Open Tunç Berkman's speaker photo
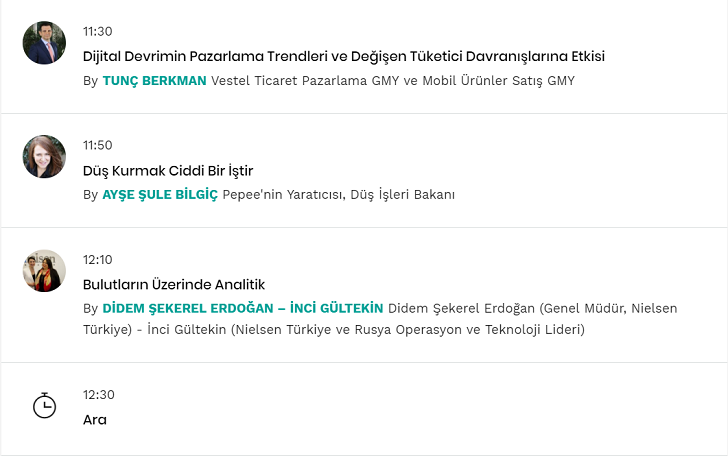 click(44, 43)
